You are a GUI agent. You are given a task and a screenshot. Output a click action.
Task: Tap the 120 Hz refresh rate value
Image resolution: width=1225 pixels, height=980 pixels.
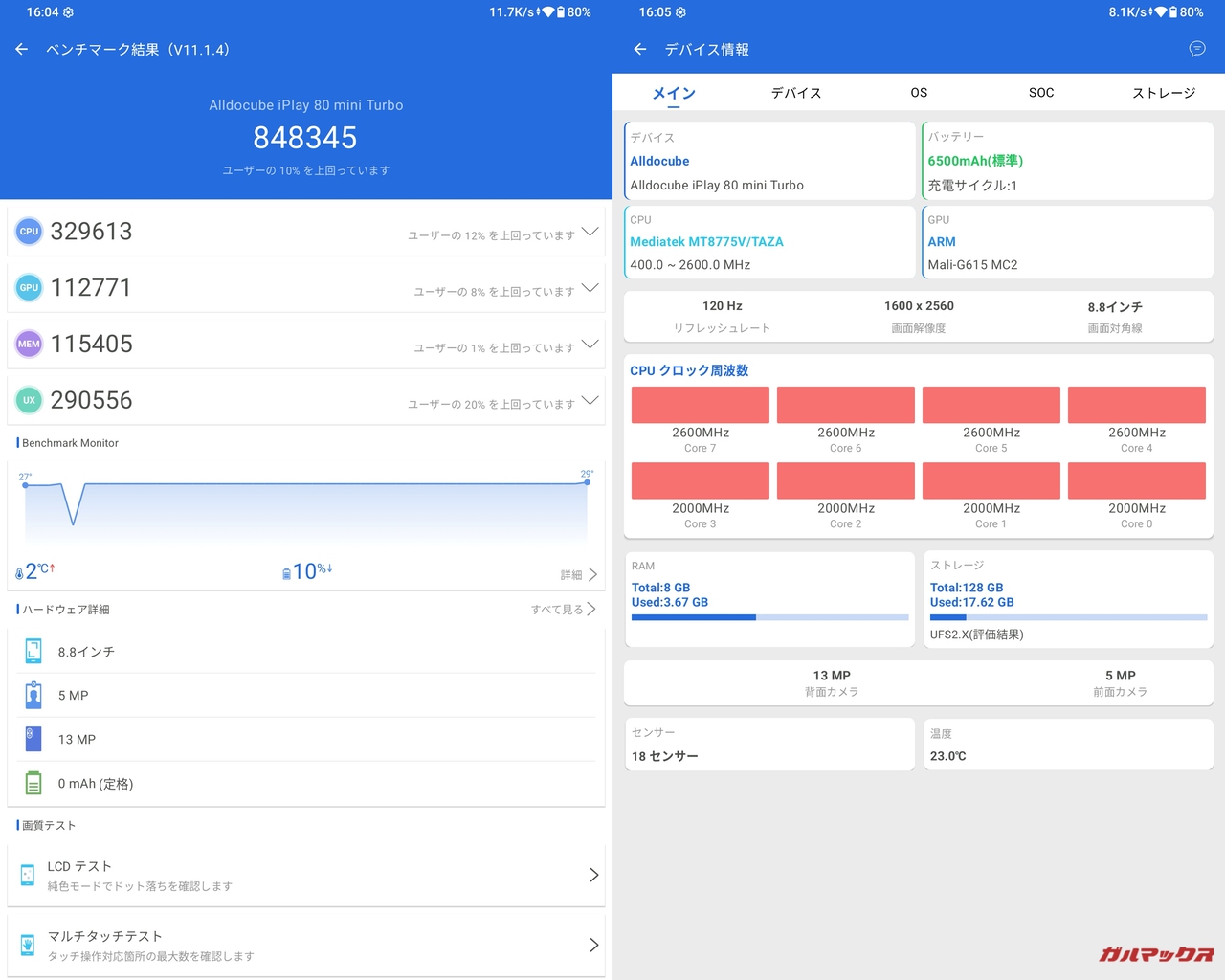pos(723,306)
